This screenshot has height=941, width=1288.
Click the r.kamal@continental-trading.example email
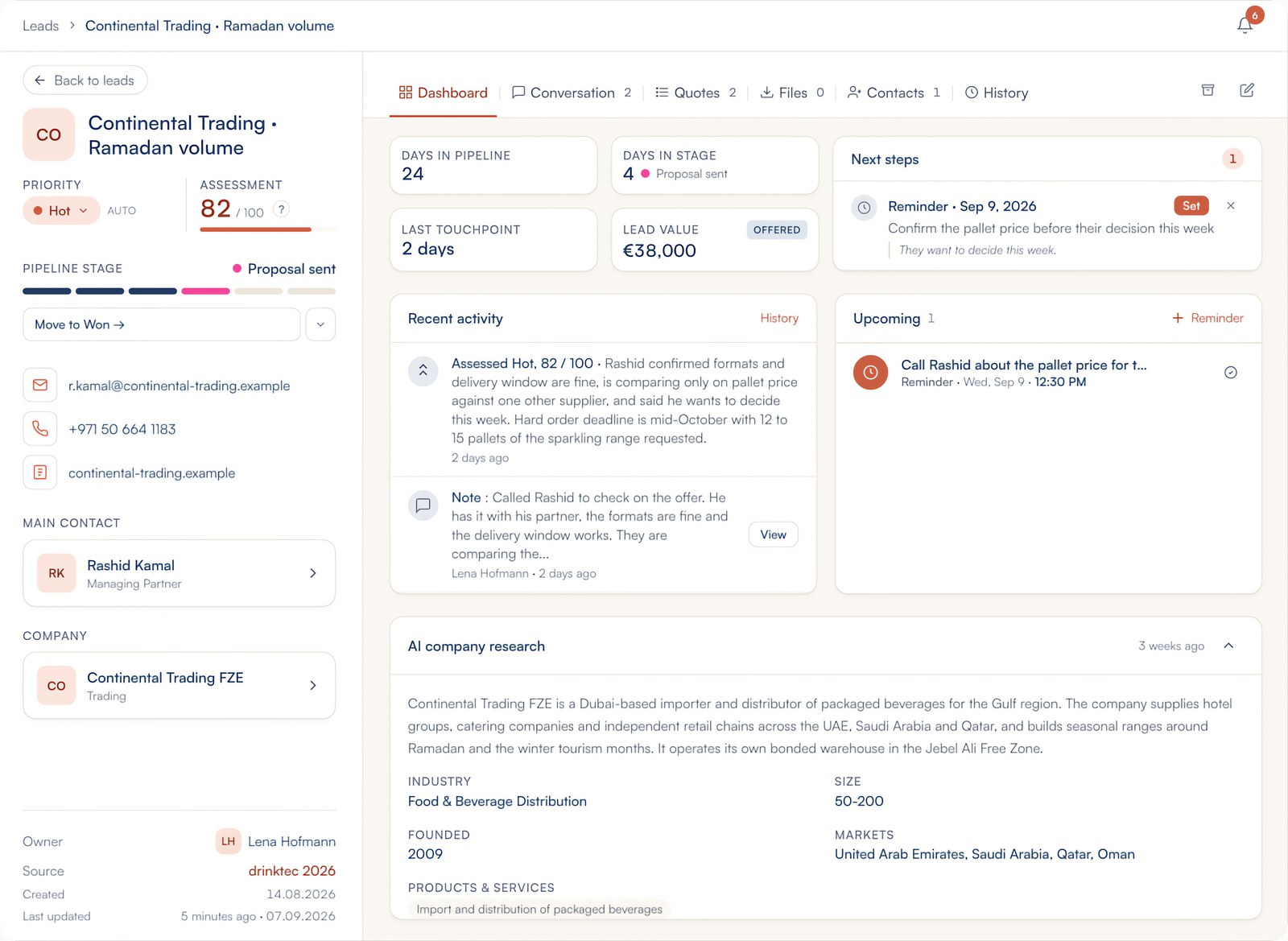coord(179,386)
